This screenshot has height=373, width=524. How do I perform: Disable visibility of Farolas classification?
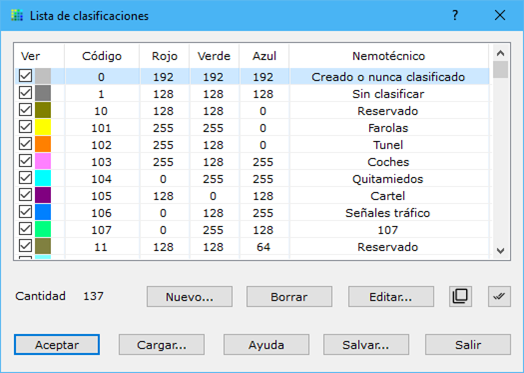(x=25, y=127)
